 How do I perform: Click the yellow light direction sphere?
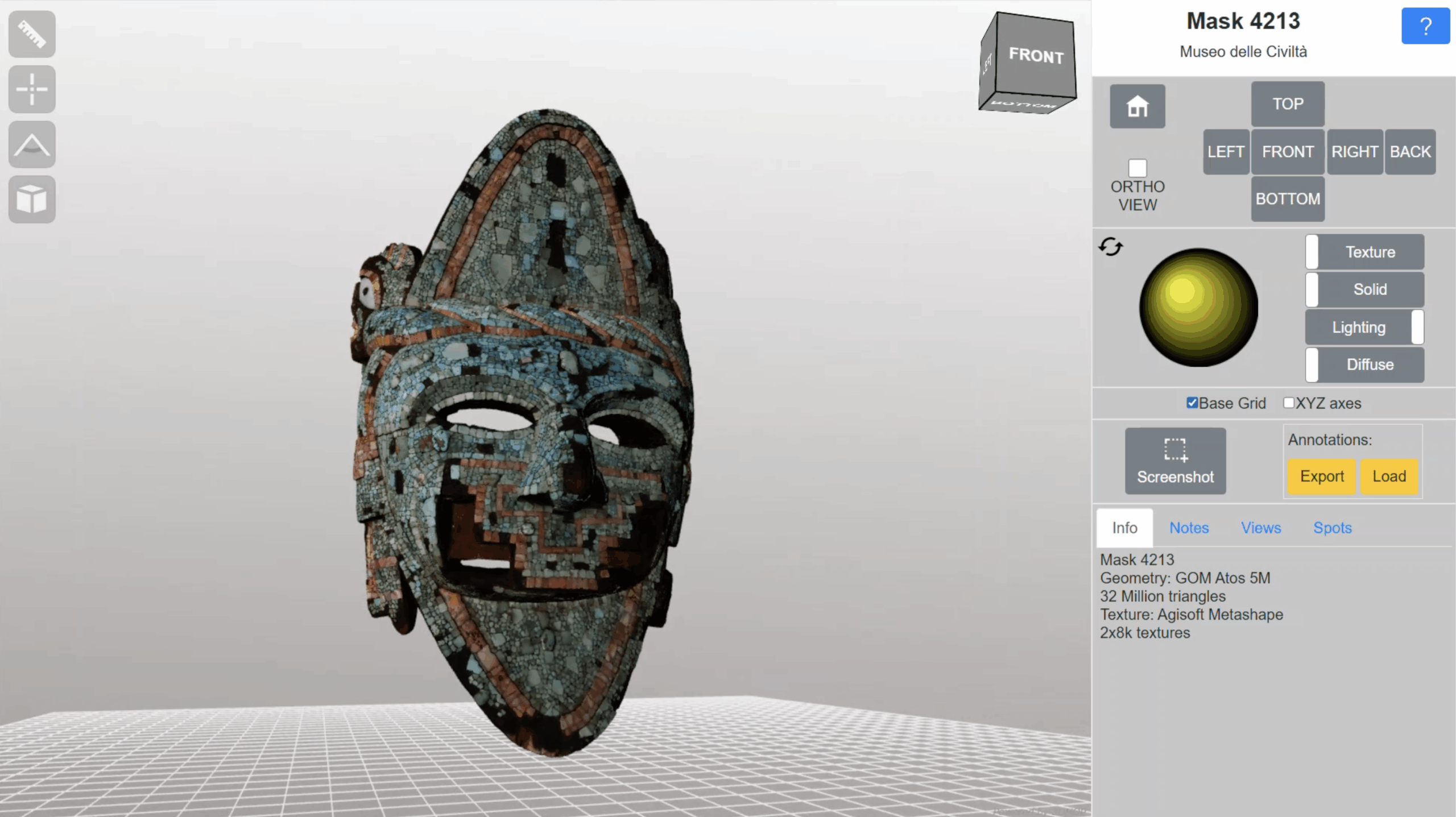(1198, 308)
